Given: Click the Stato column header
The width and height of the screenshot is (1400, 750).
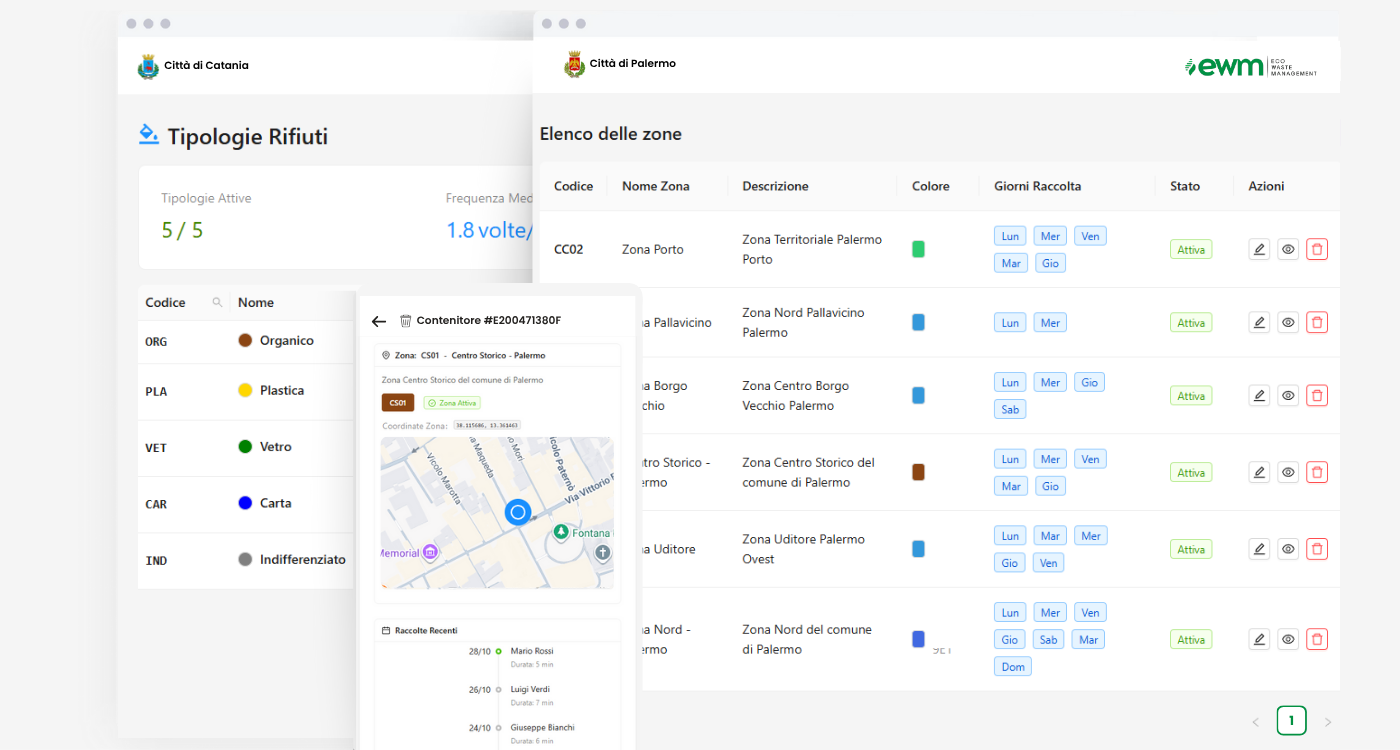Looking at the screenshot, I should 1184,186.
